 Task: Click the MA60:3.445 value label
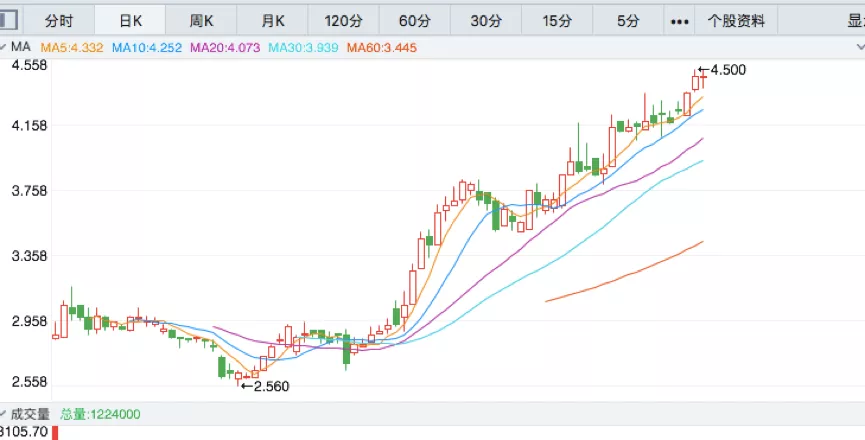(x=382, y=48)
